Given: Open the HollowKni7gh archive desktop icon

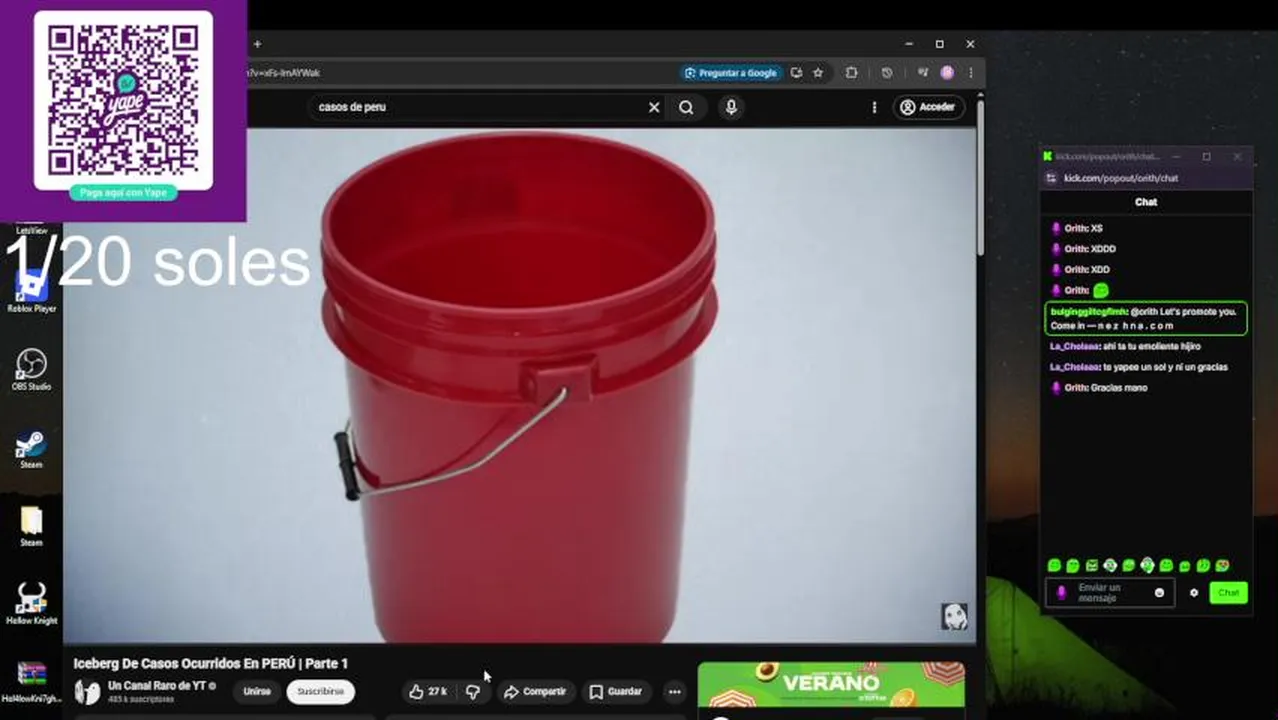Looking at the screenshot, I should coord(31,680).
